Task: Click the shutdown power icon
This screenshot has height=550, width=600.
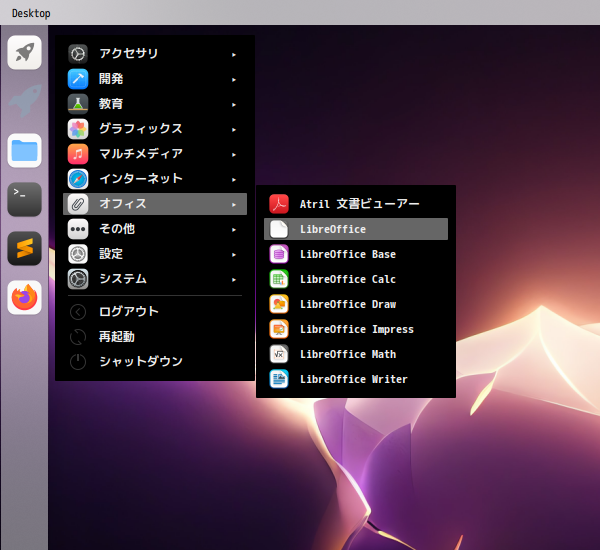Action: click(x=78, y=362)
